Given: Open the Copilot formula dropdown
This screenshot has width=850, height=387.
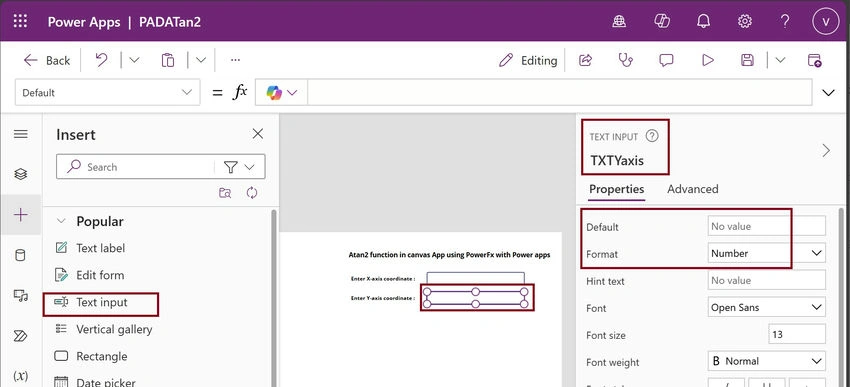Looking at the screenshot, I should tap(281, 93).
